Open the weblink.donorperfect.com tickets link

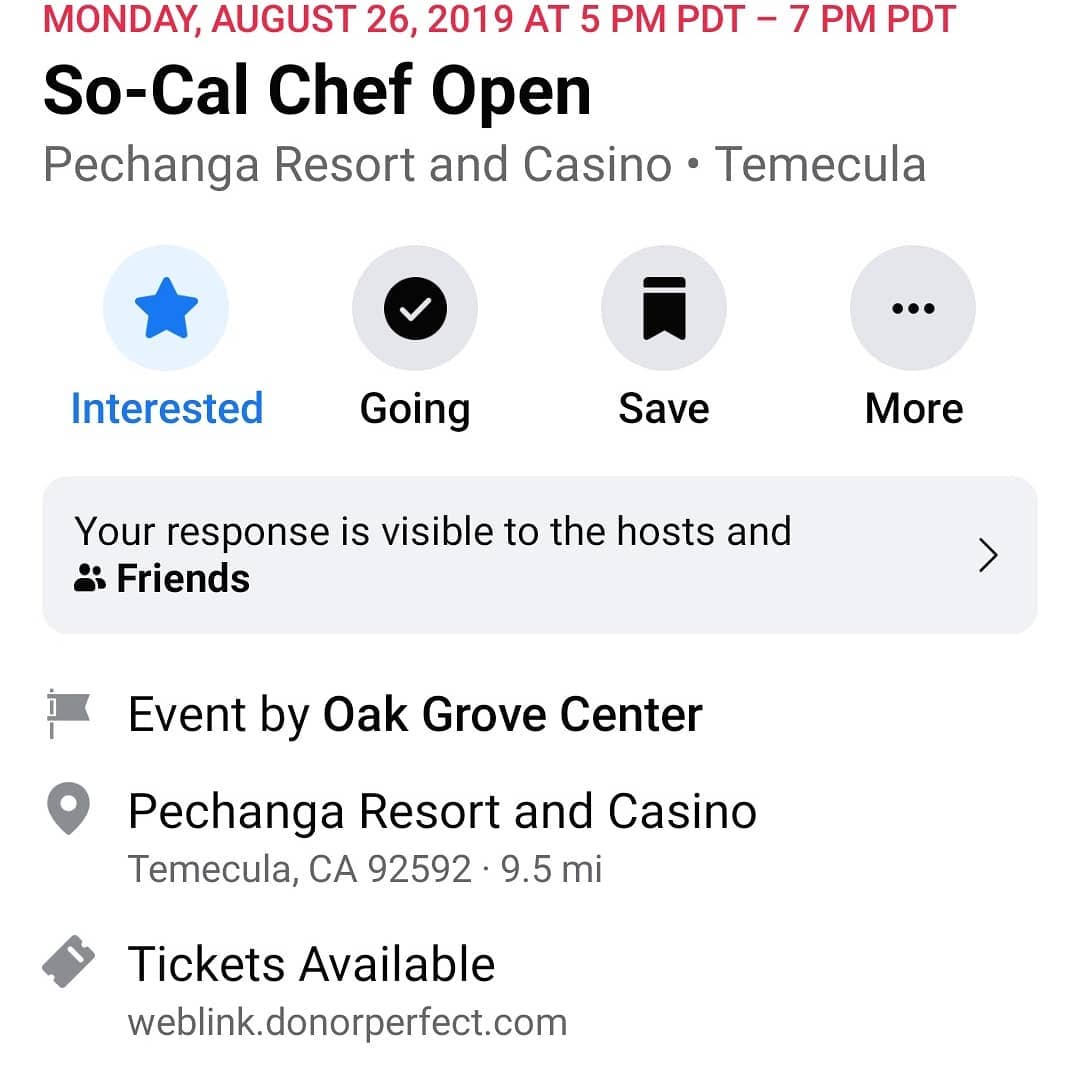347,1022
